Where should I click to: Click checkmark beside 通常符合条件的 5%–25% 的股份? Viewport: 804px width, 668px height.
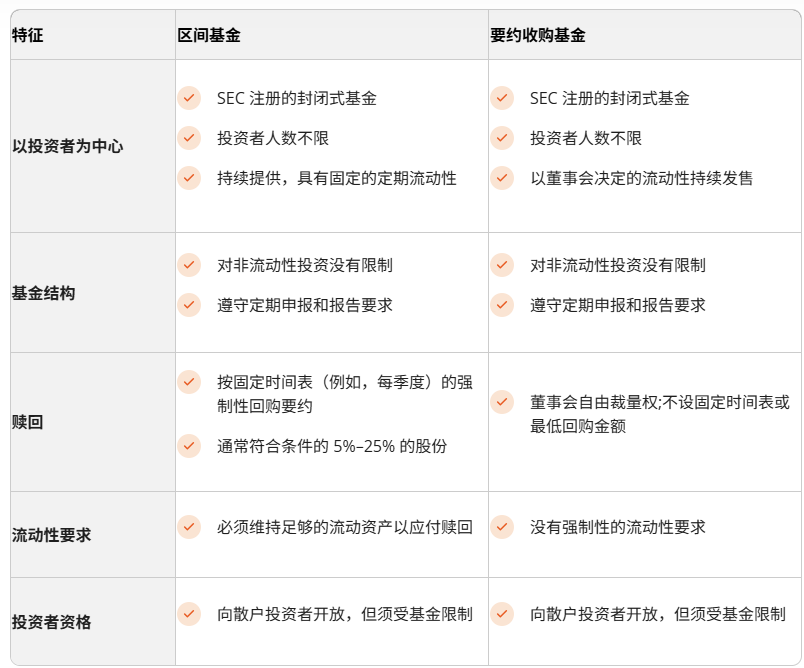(x=189, y=446)
